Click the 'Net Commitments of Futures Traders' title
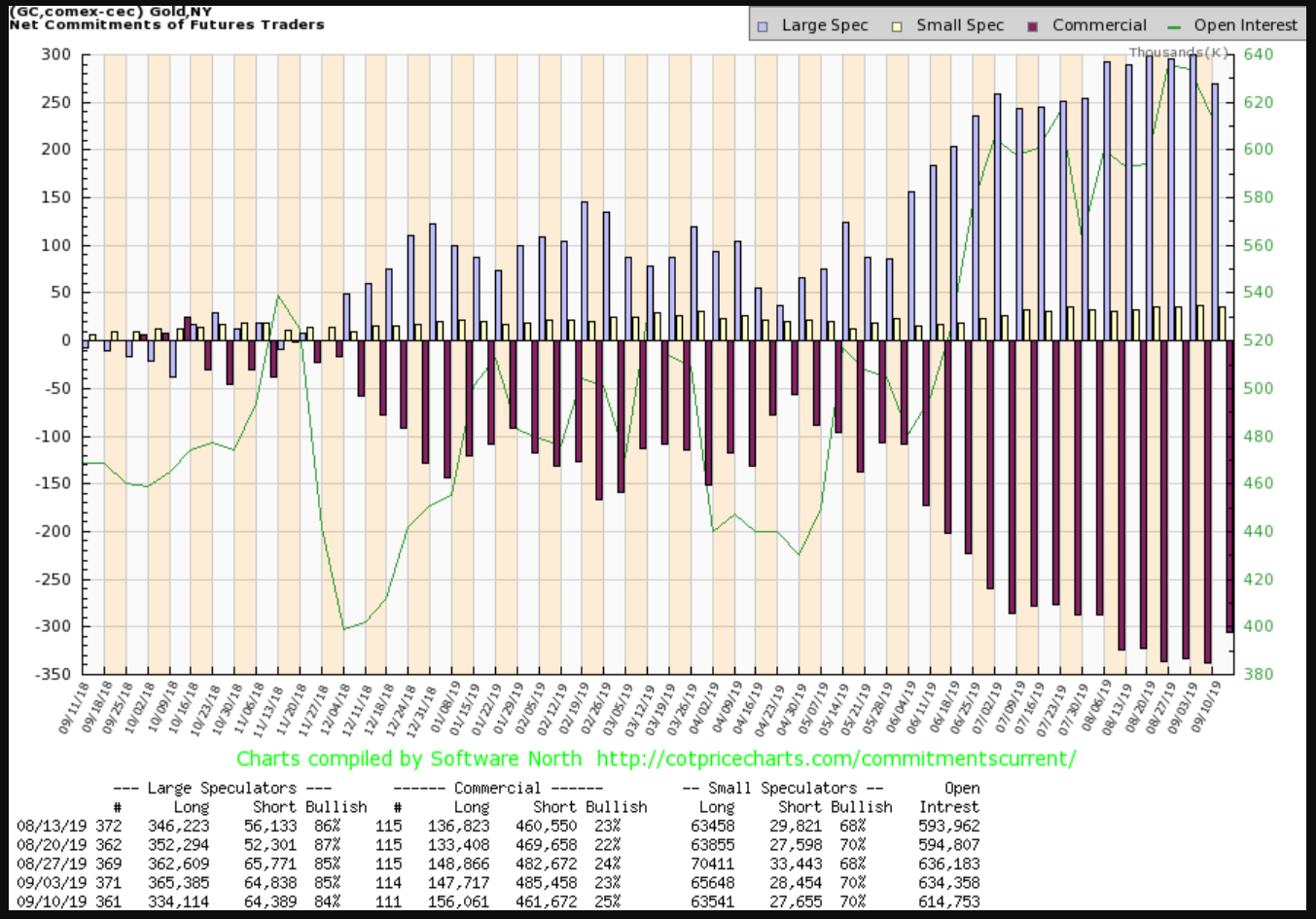Screen dimensions: 1316x919 pos(166,24)
